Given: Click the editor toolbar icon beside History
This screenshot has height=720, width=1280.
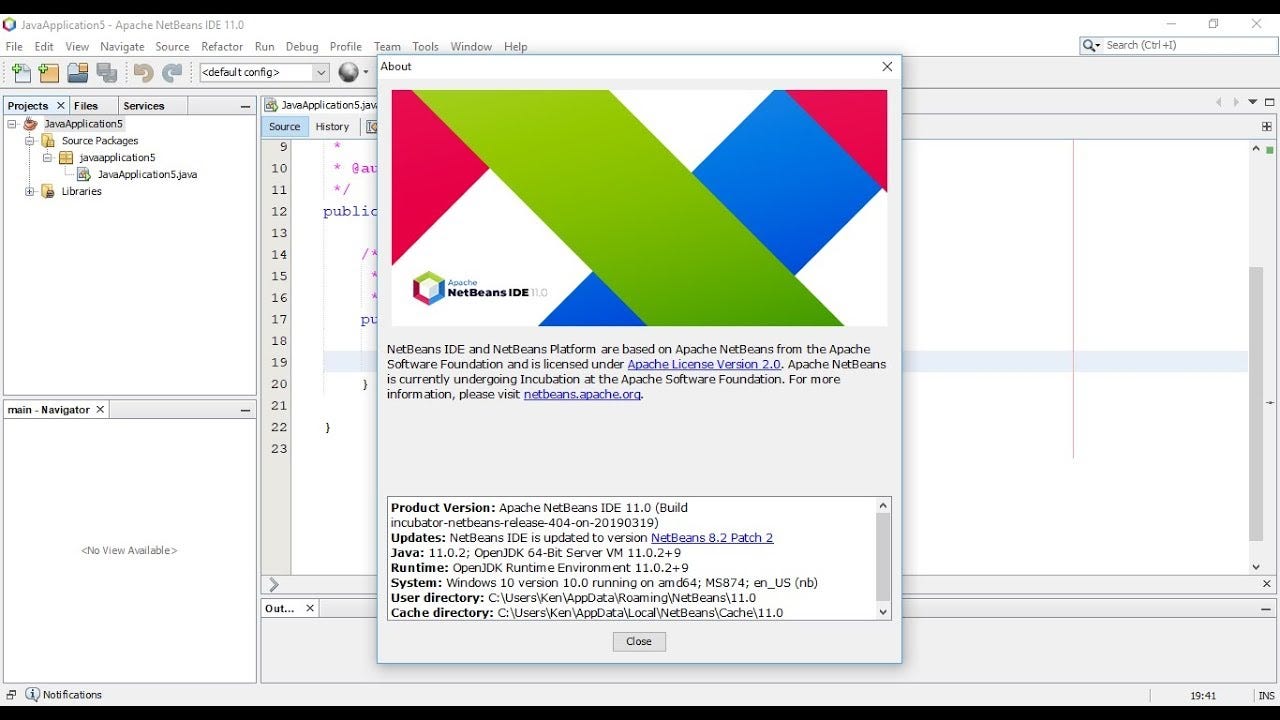Looking at the screenshot, I should tap(371, 127).
